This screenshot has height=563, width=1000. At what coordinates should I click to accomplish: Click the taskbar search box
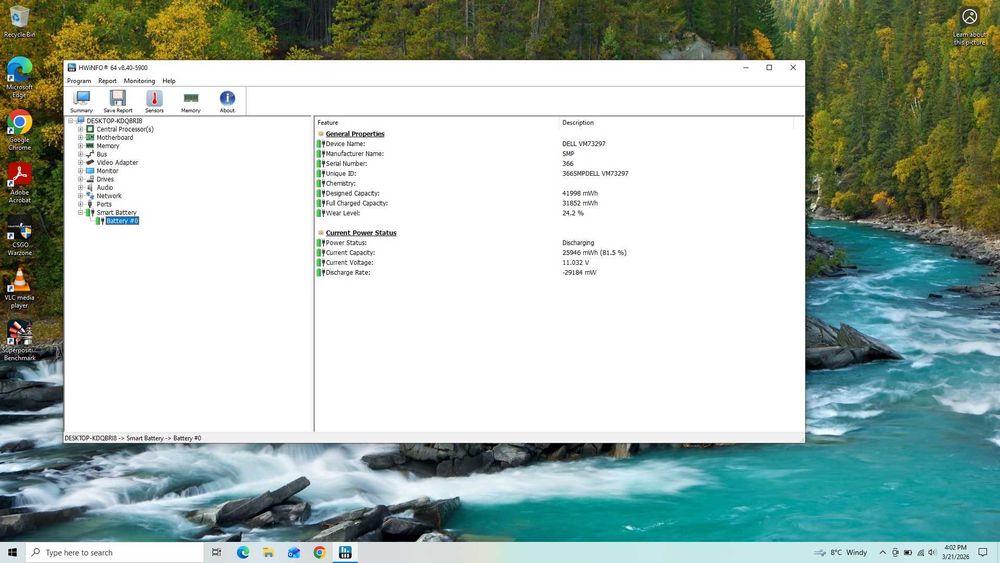pos(115,552)
